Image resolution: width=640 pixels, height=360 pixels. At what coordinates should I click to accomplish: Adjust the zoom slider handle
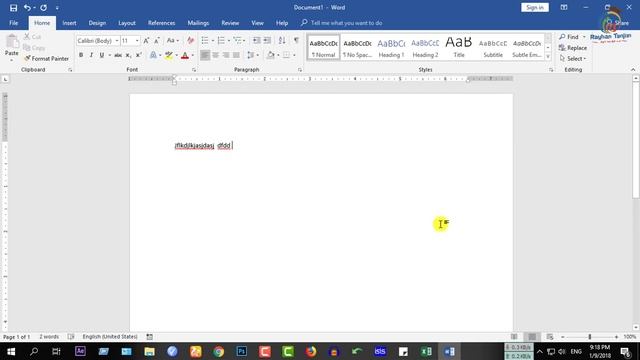(x=589, y=337)
